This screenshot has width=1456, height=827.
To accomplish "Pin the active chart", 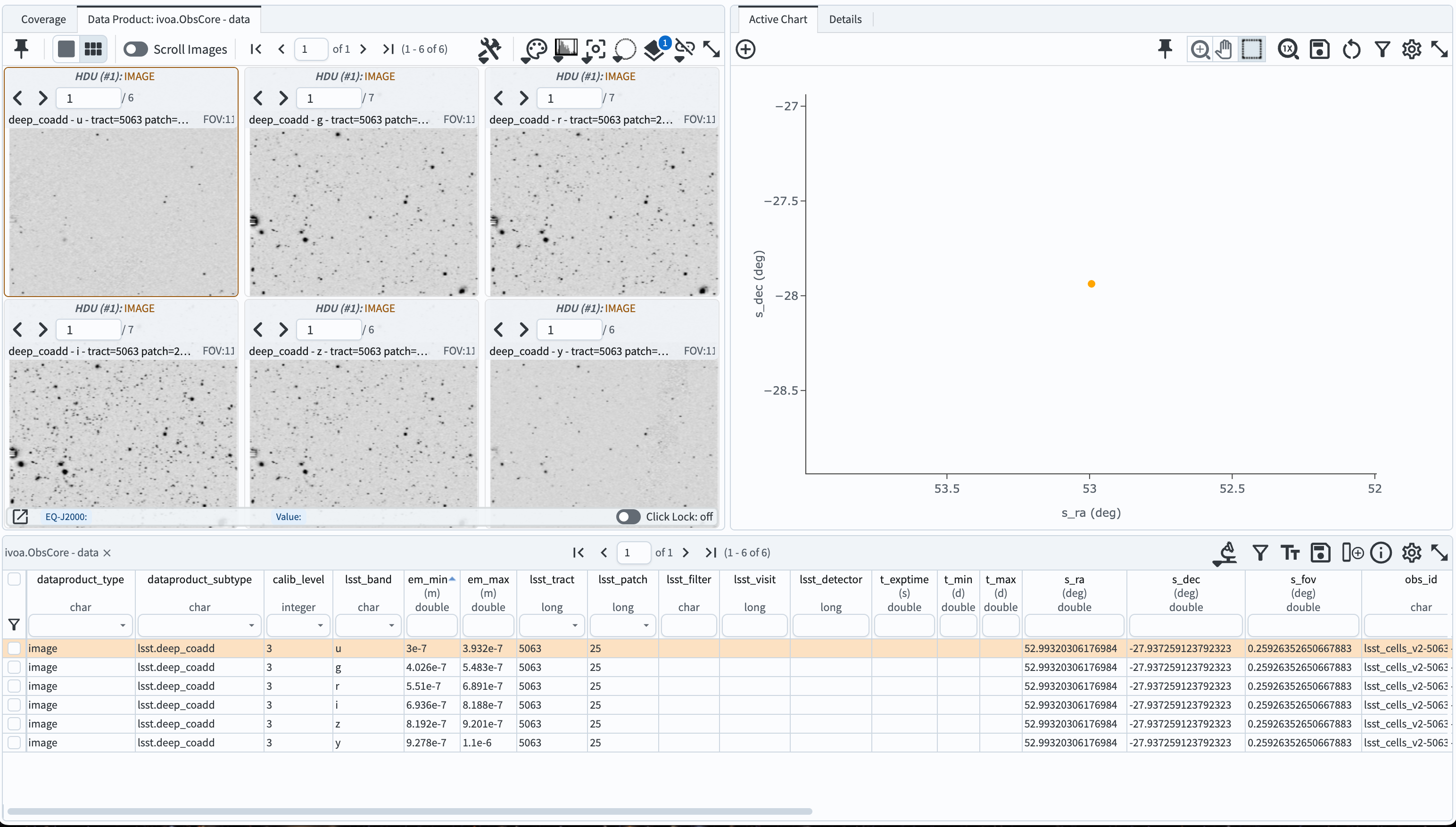I will tap(1165, 49).
